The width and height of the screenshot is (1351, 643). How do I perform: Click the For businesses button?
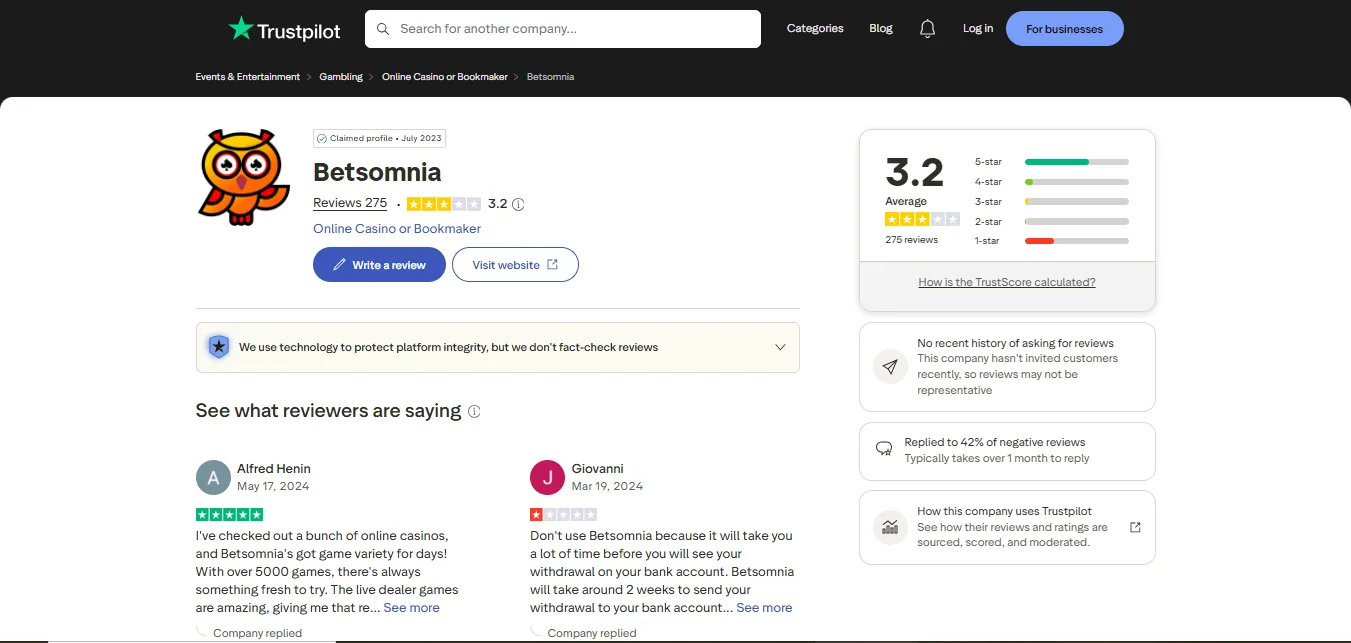pos(1065,29)
